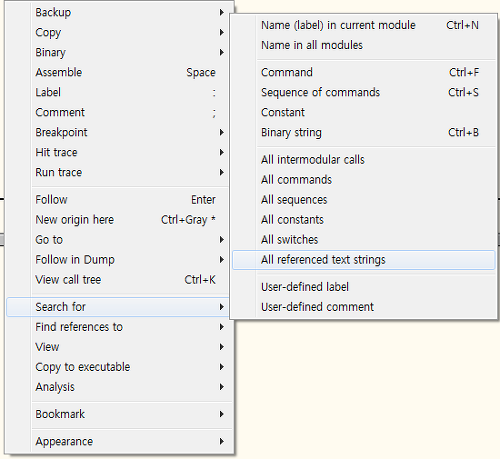Expand the Copy submenu arrow
500x459 pixels.
(x=222, y=32)
